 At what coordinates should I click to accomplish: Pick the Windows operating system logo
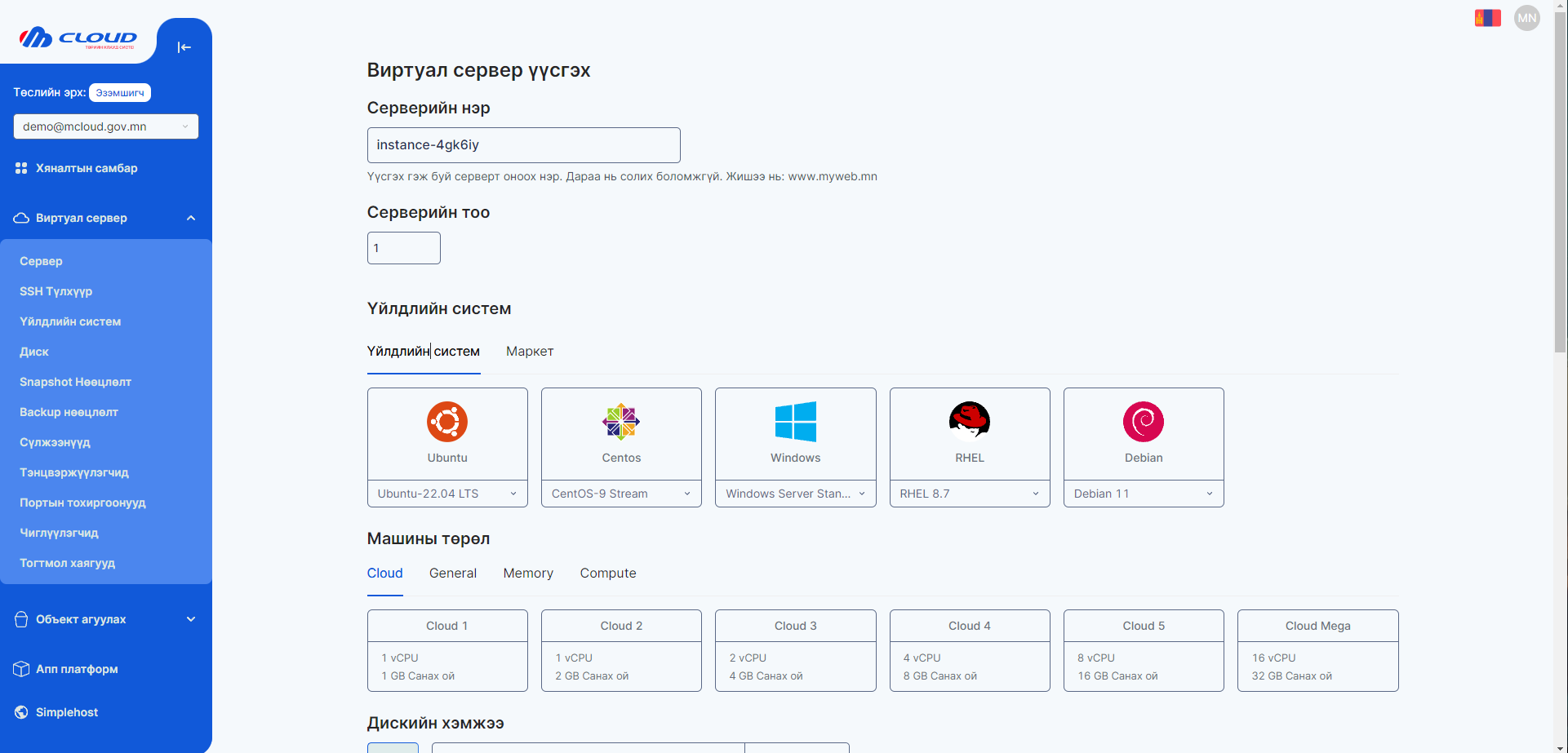click(795, 422)
